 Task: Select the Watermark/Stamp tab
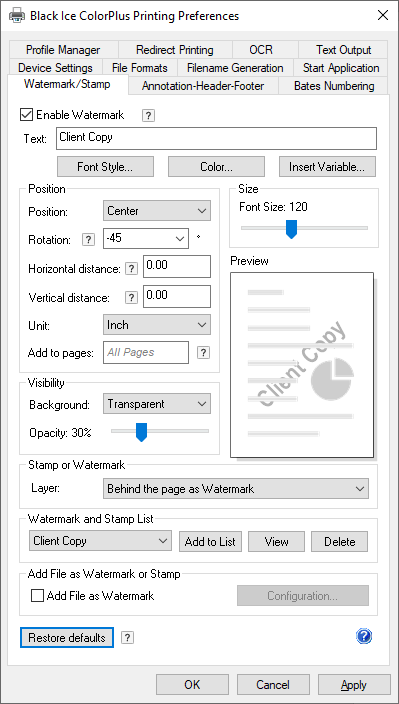67,84
